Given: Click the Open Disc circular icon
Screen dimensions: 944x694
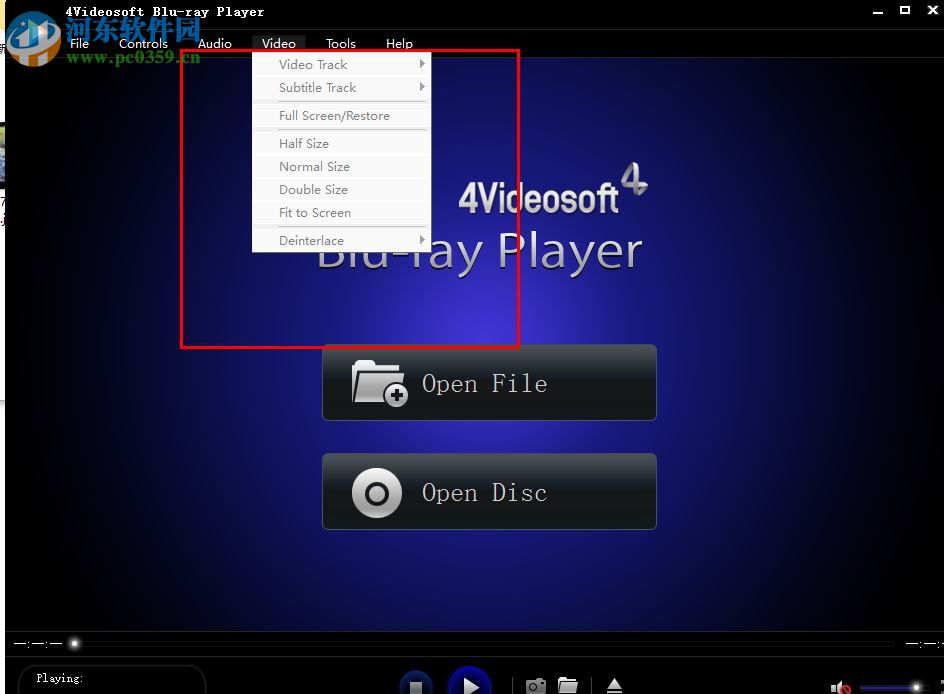Looking at the screenshot, I should point(377,492).
